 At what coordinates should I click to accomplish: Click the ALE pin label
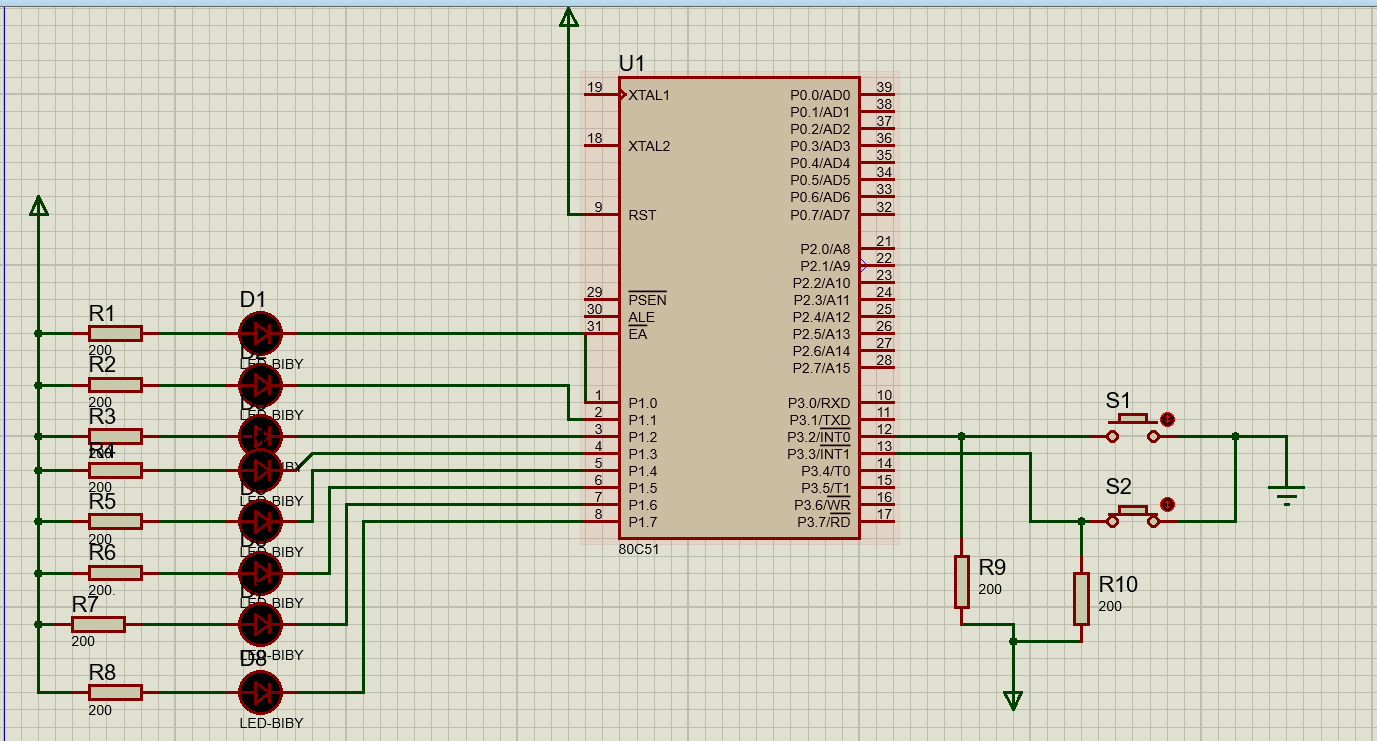(641, 317)
